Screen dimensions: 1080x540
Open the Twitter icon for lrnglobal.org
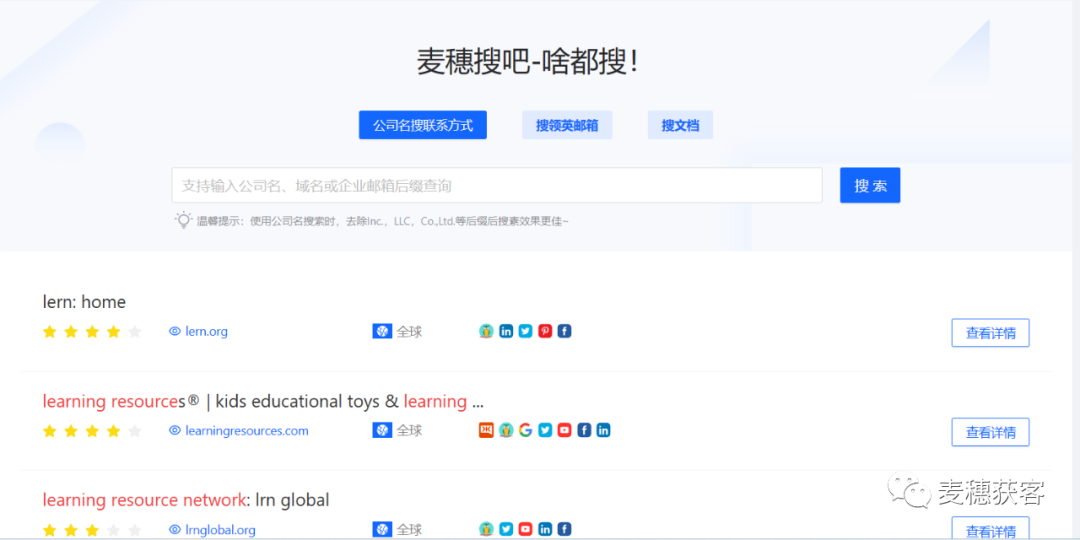click(506, 530)
